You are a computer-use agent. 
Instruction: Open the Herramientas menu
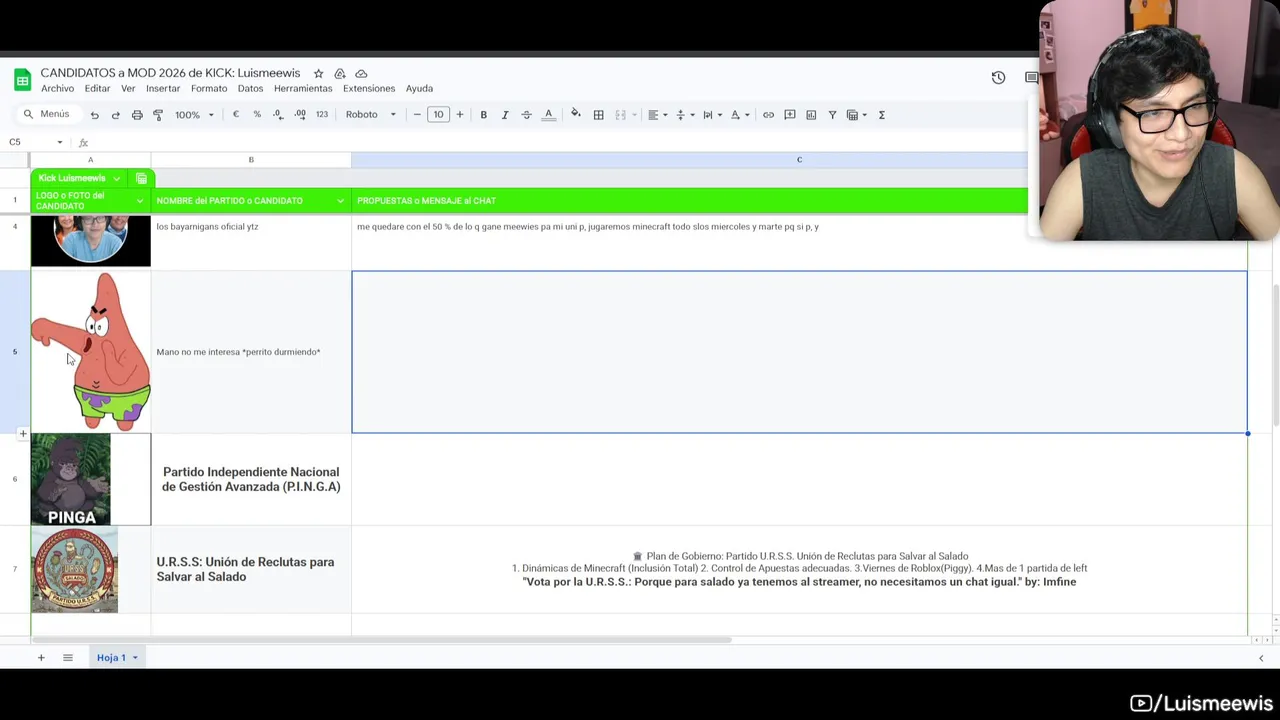coord(303,88)
